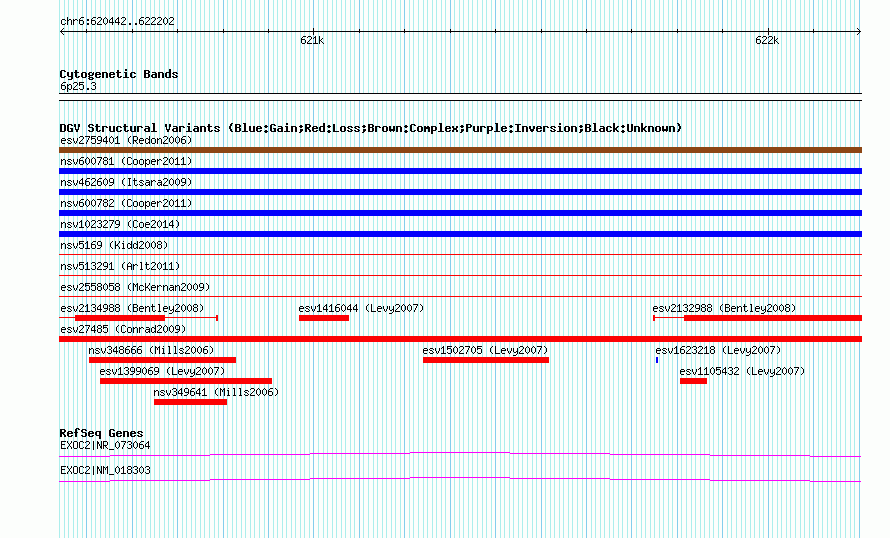Click the red bar under nsv349641
Screen dimensions: 890x538
[x=190, y=402]
